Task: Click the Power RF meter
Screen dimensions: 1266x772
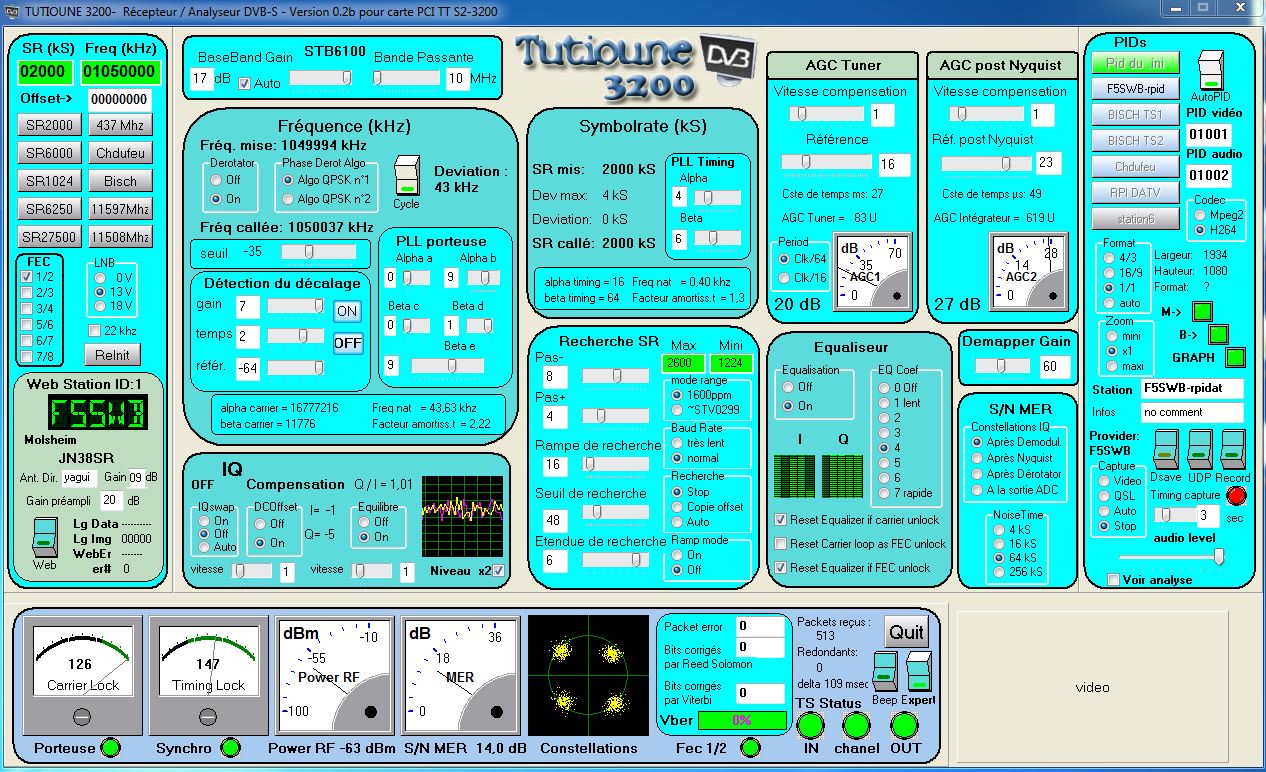Action: click(335, 675)
